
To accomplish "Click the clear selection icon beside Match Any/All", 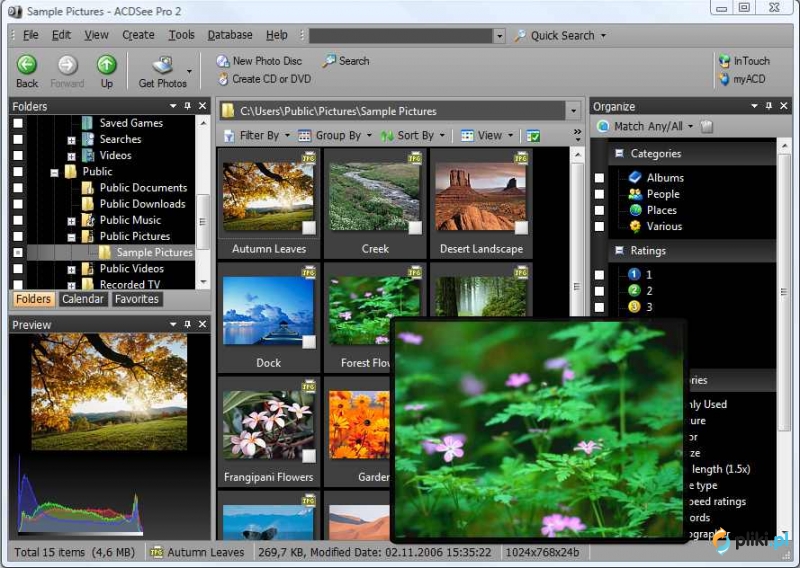I will pos(707,127).
